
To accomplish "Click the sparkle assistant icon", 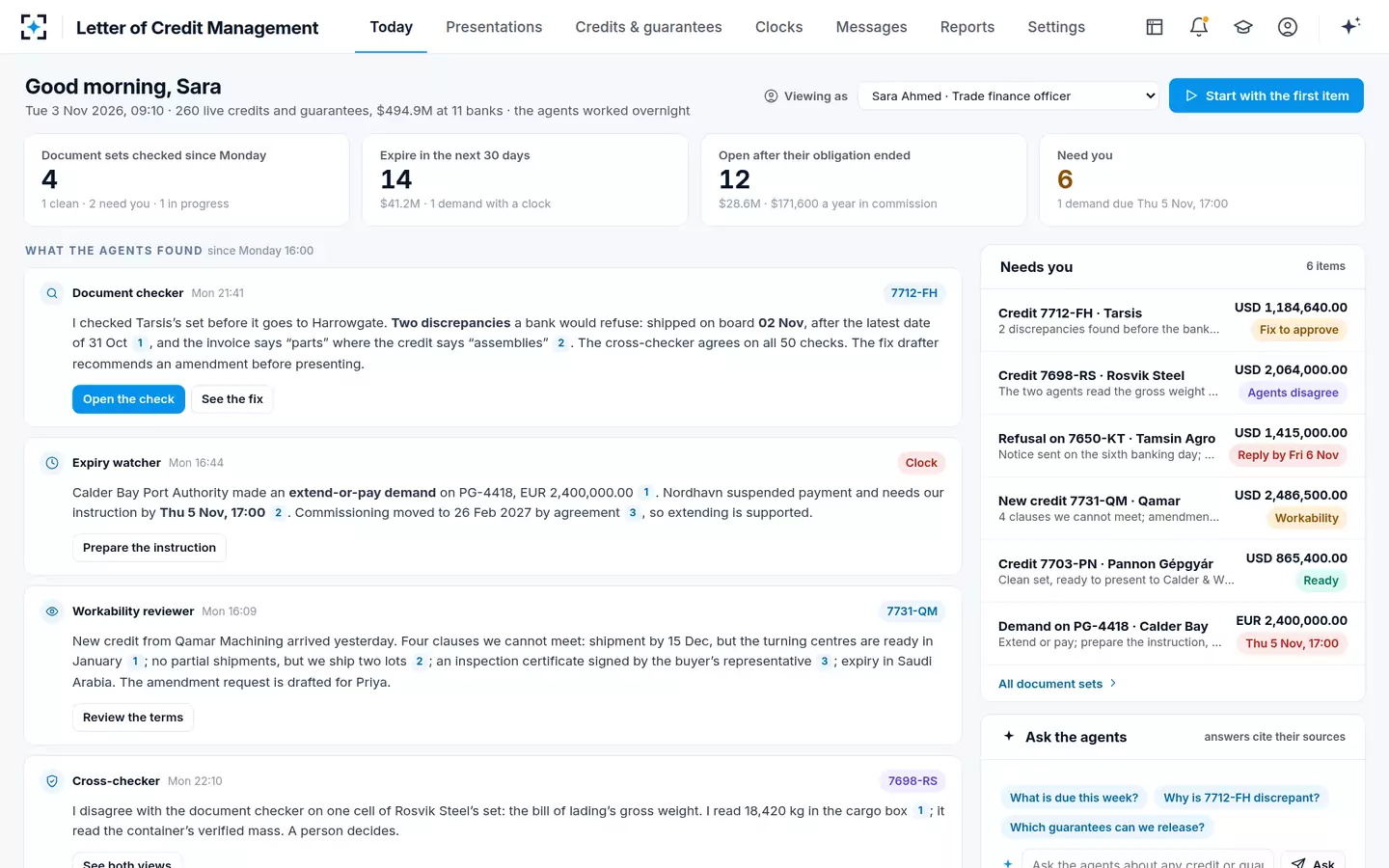I will tap(1350, 26).
